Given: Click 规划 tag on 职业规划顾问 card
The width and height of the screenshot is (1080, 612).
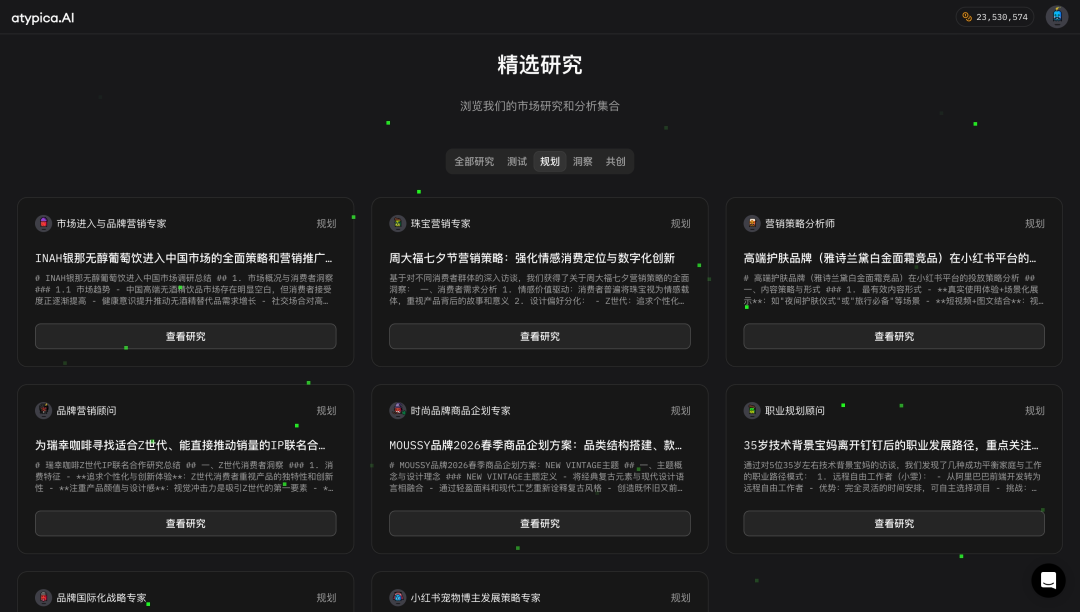Looking at the screenshot, I should [1035, 411].
